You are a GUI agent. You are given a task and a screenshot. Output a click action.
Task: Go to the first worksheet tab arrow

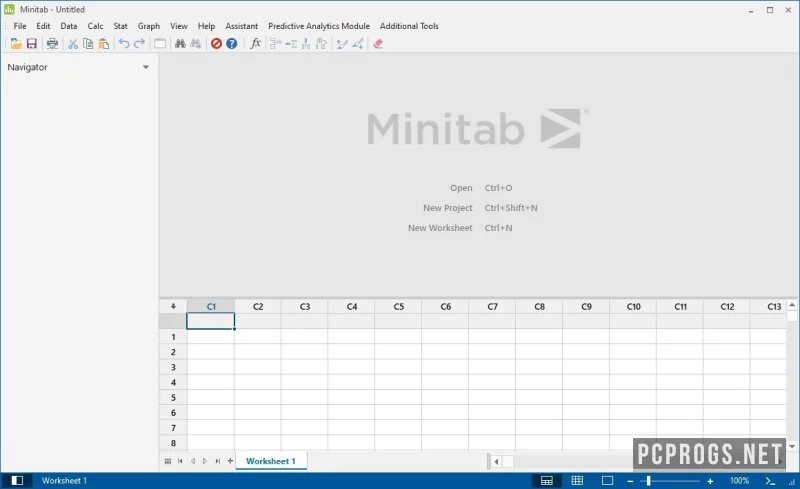180,461
